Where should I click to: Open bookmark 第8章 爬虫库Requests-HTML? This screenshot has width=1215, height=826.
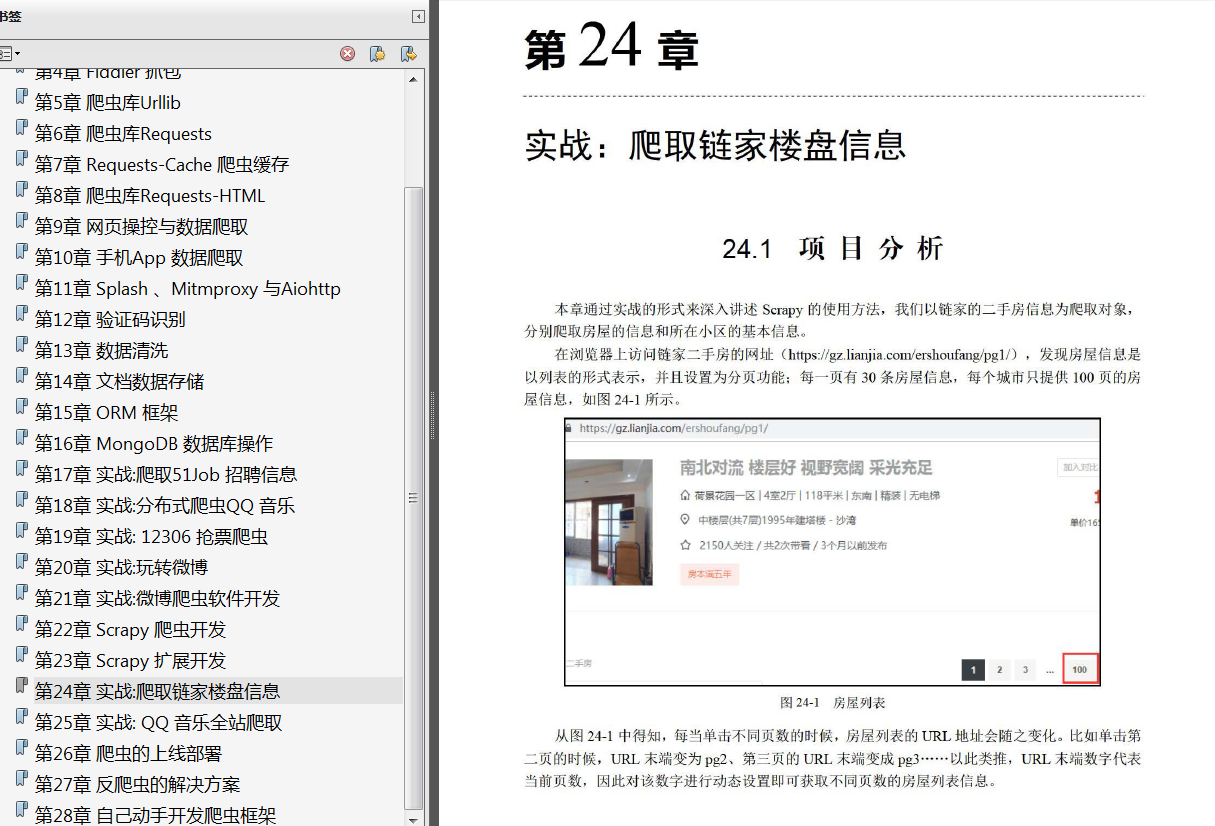[x=150, y=196]
